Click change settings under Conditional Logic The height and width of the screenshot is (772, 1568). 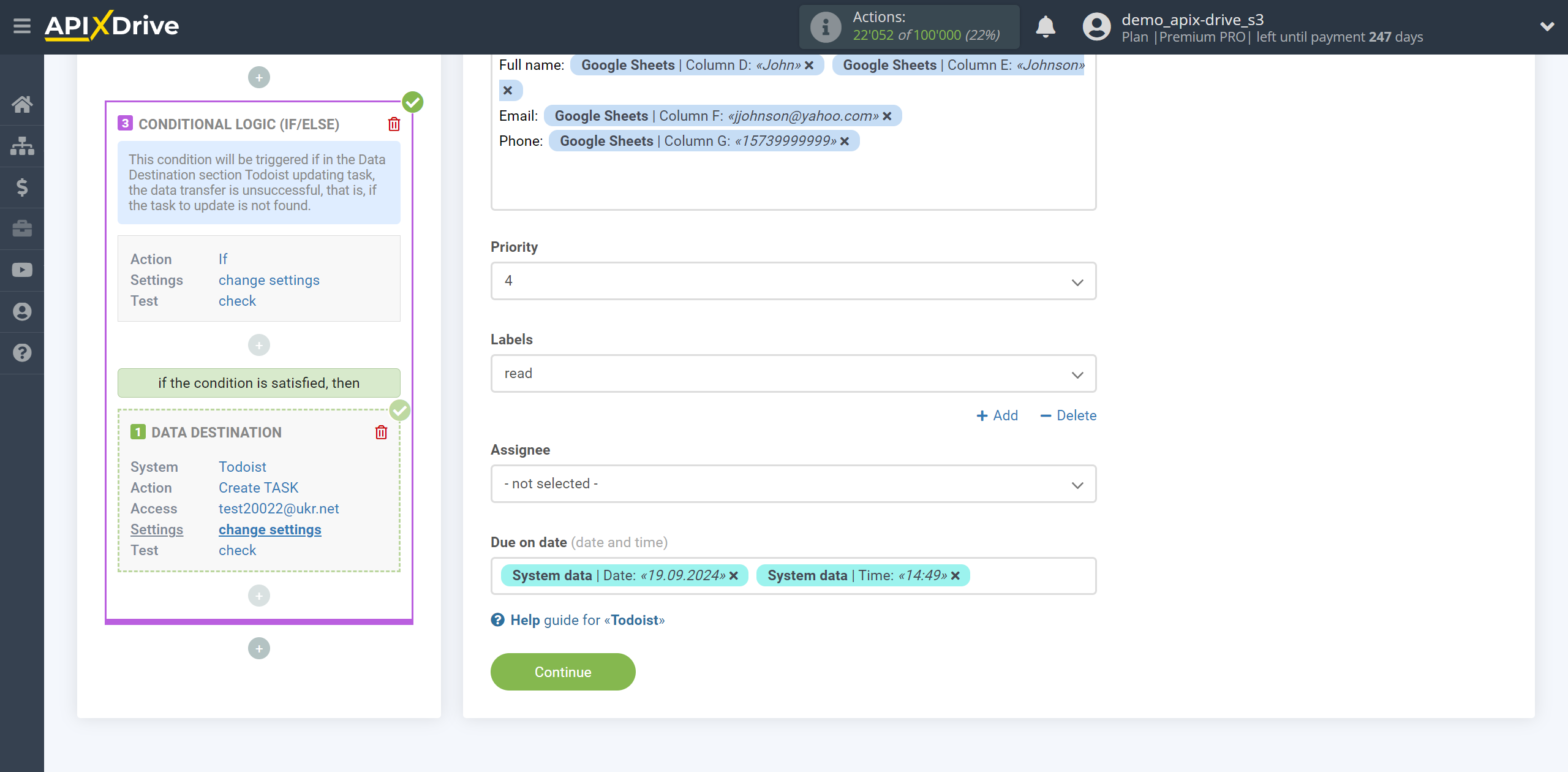269,280
